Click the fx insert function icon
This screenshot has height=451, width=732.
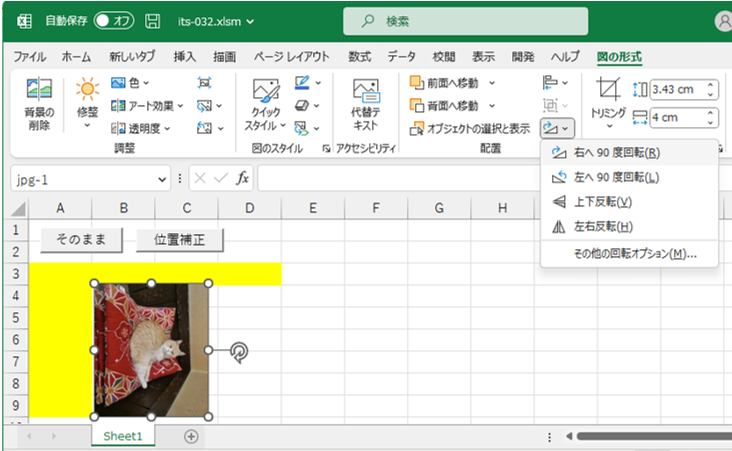click(x=242, y=179)
